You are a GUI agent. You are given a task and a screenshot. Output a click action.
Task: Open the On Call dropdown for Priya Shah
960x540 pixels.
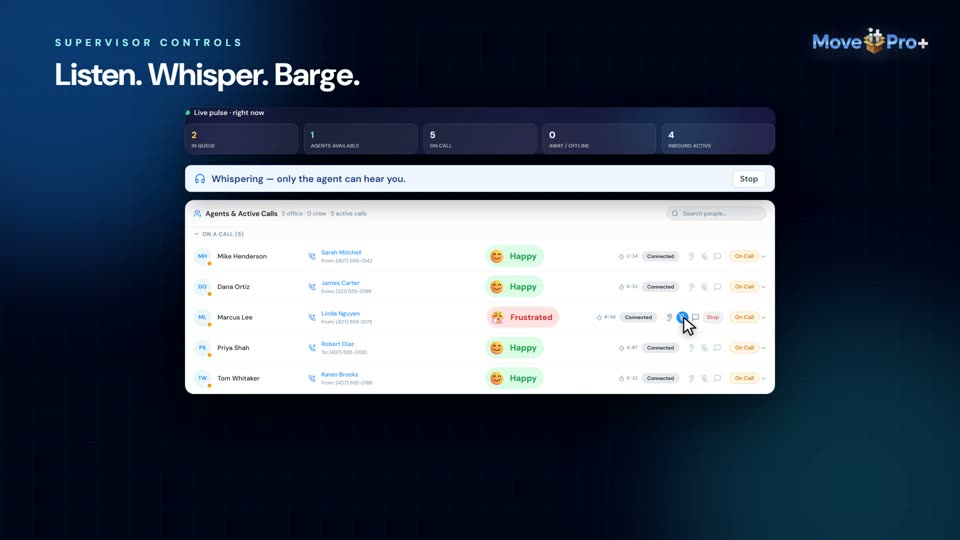point(747,348)
